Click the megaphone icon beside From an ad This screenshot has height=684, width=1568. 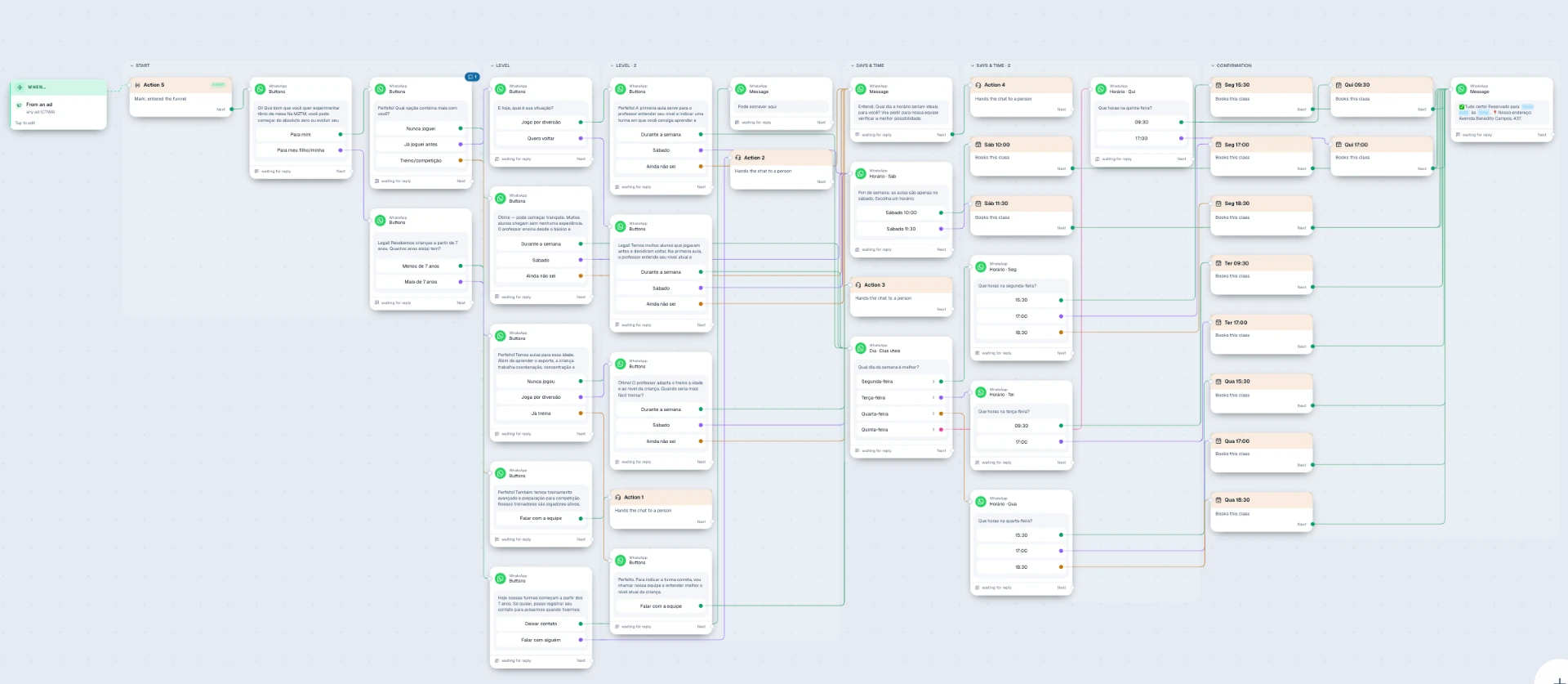coord(20,105)
